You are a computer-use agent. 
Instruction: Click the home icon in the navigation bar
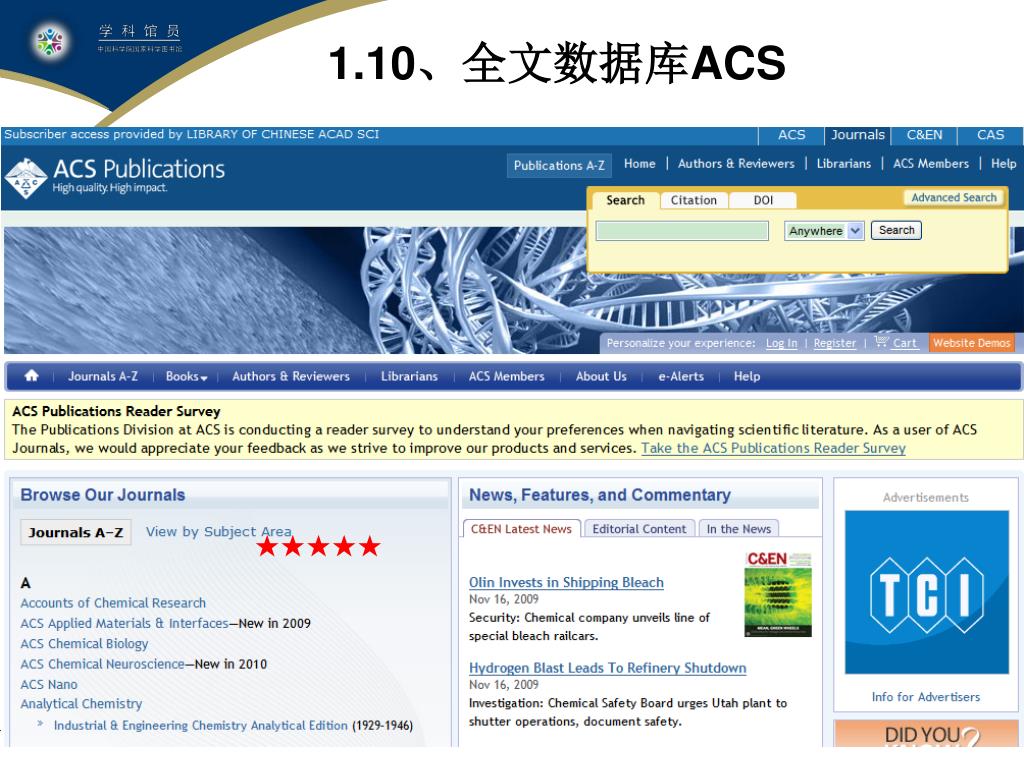point(31,376)
